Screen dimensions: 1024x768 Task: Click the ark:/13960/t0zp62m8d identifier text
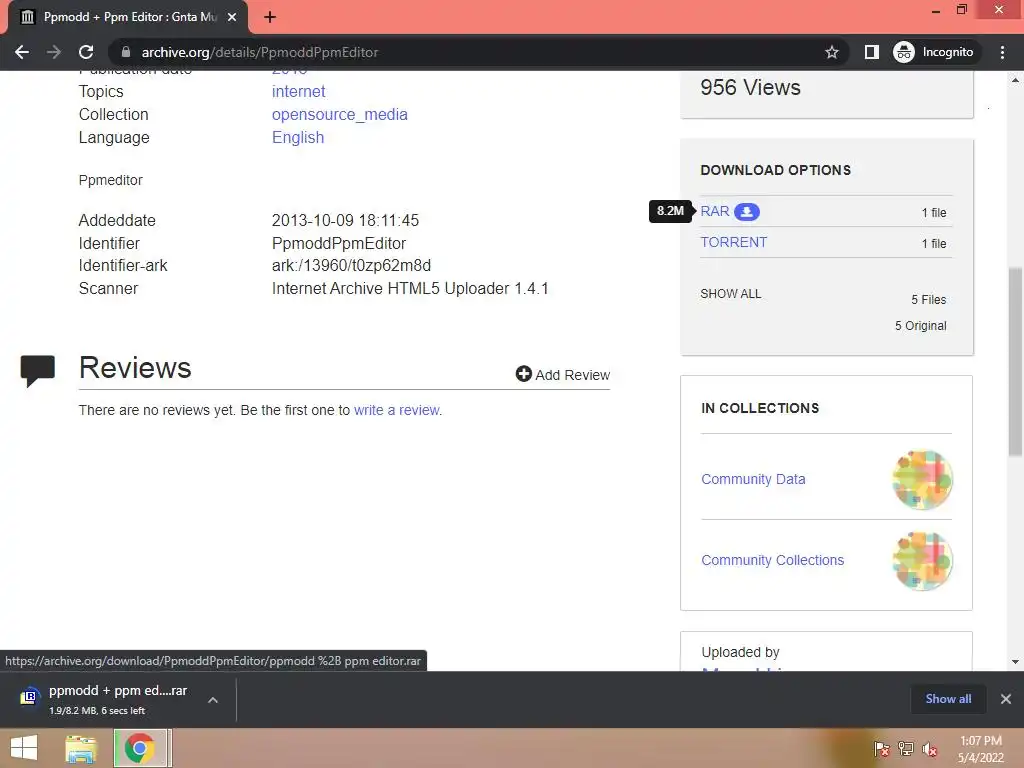[x=351, y=265]
